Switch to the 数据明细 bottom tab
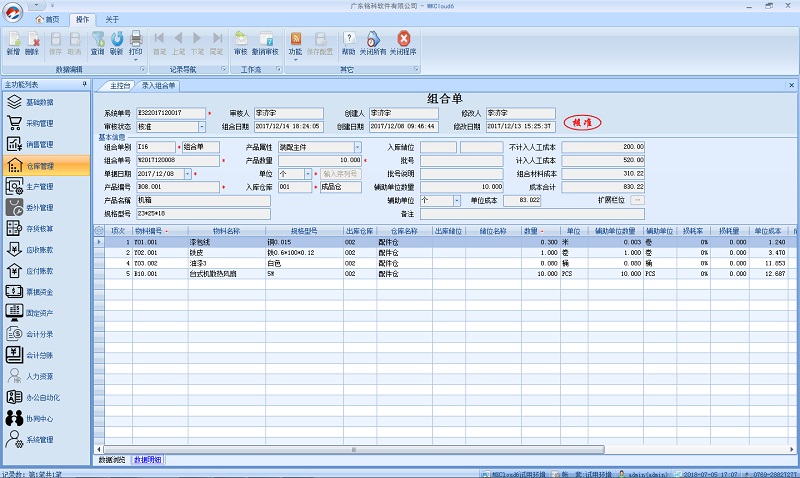Viewport: 800px width, 478px height. (147, 460)
